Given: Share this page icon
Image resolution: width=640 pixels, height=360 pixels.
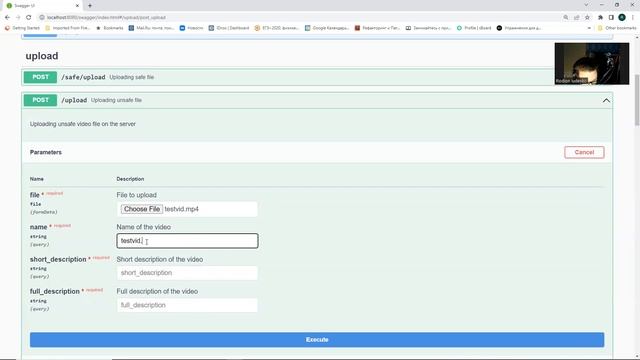Looking at the screenshot, I should coord(576,18).
